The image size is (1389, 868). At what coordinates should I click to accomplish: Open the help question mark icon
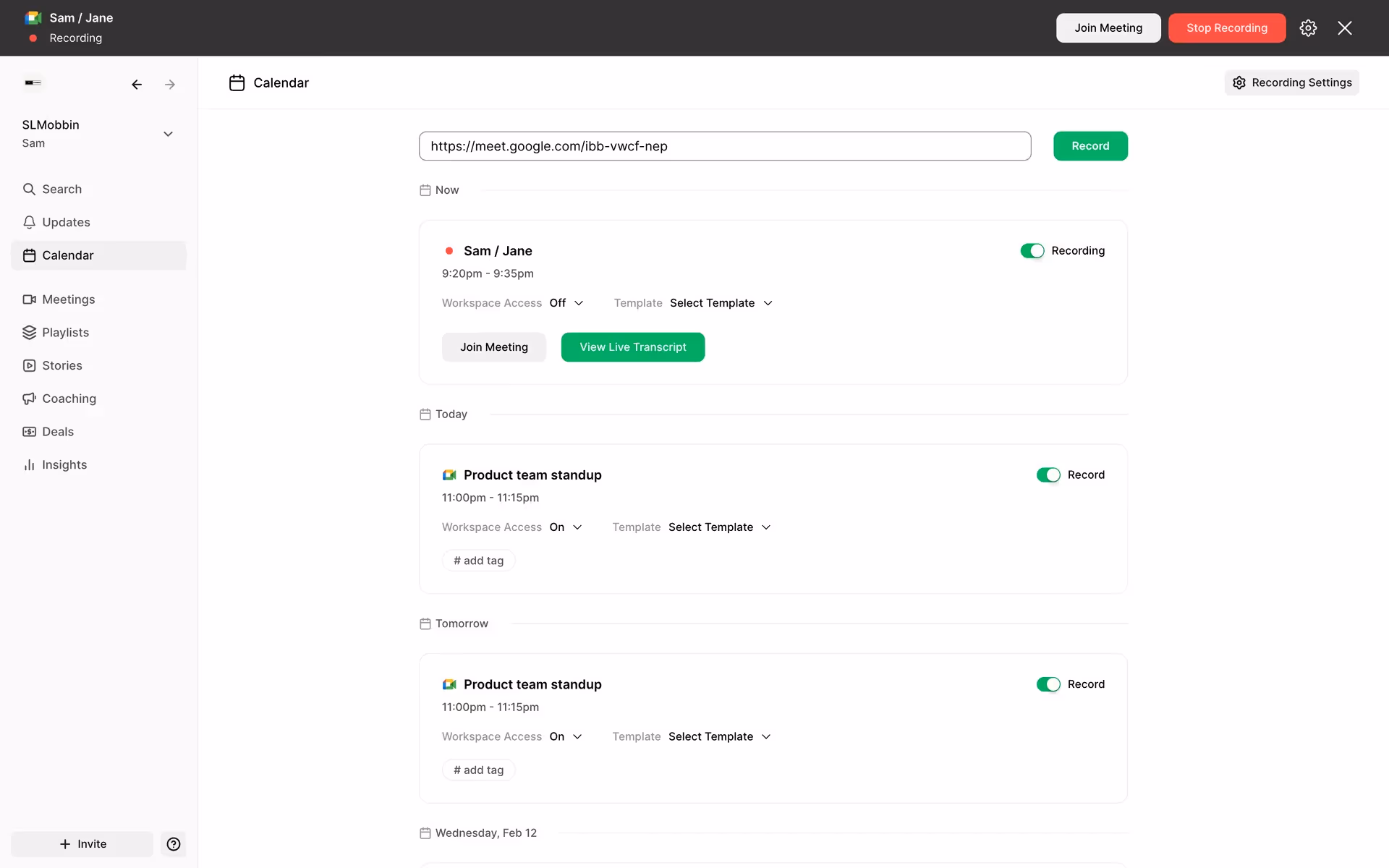coord(174,844)
